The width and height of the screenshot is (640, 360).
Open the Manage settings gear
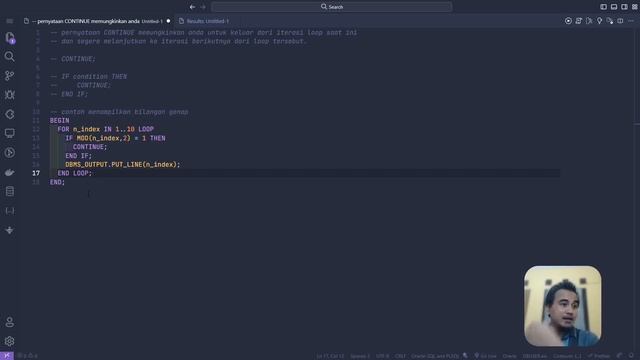(x=10, y=341)
